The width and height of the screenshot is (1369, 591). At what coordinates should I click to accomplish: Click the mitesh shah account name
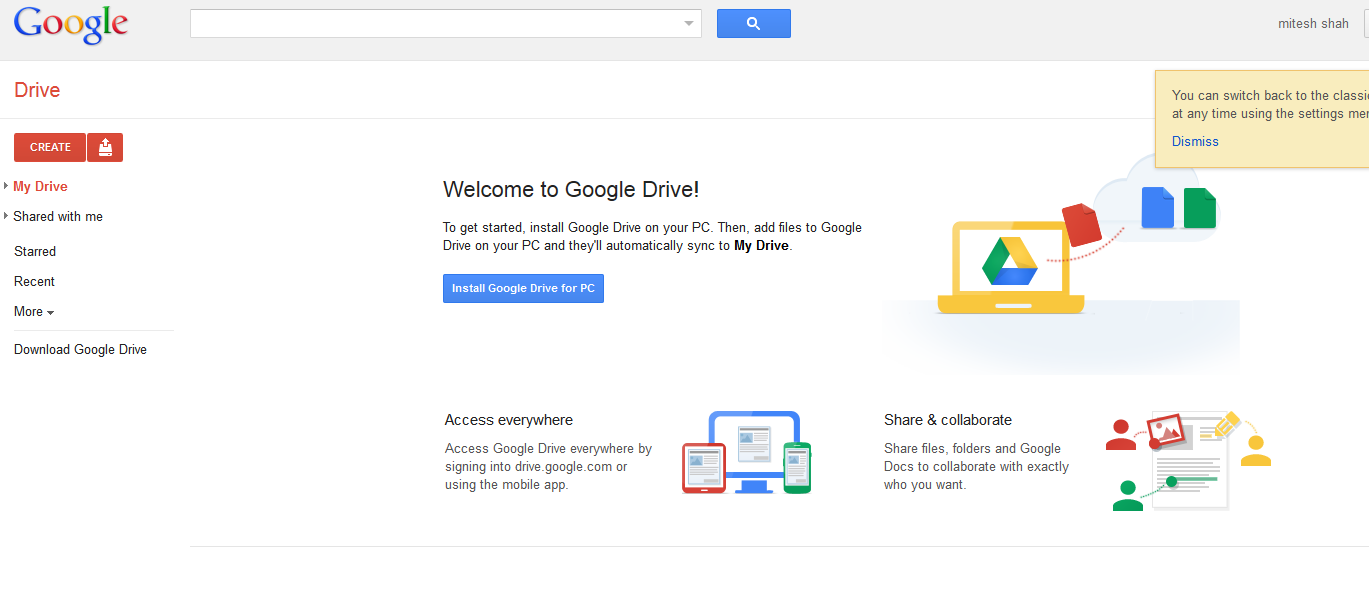(1313, 23)
